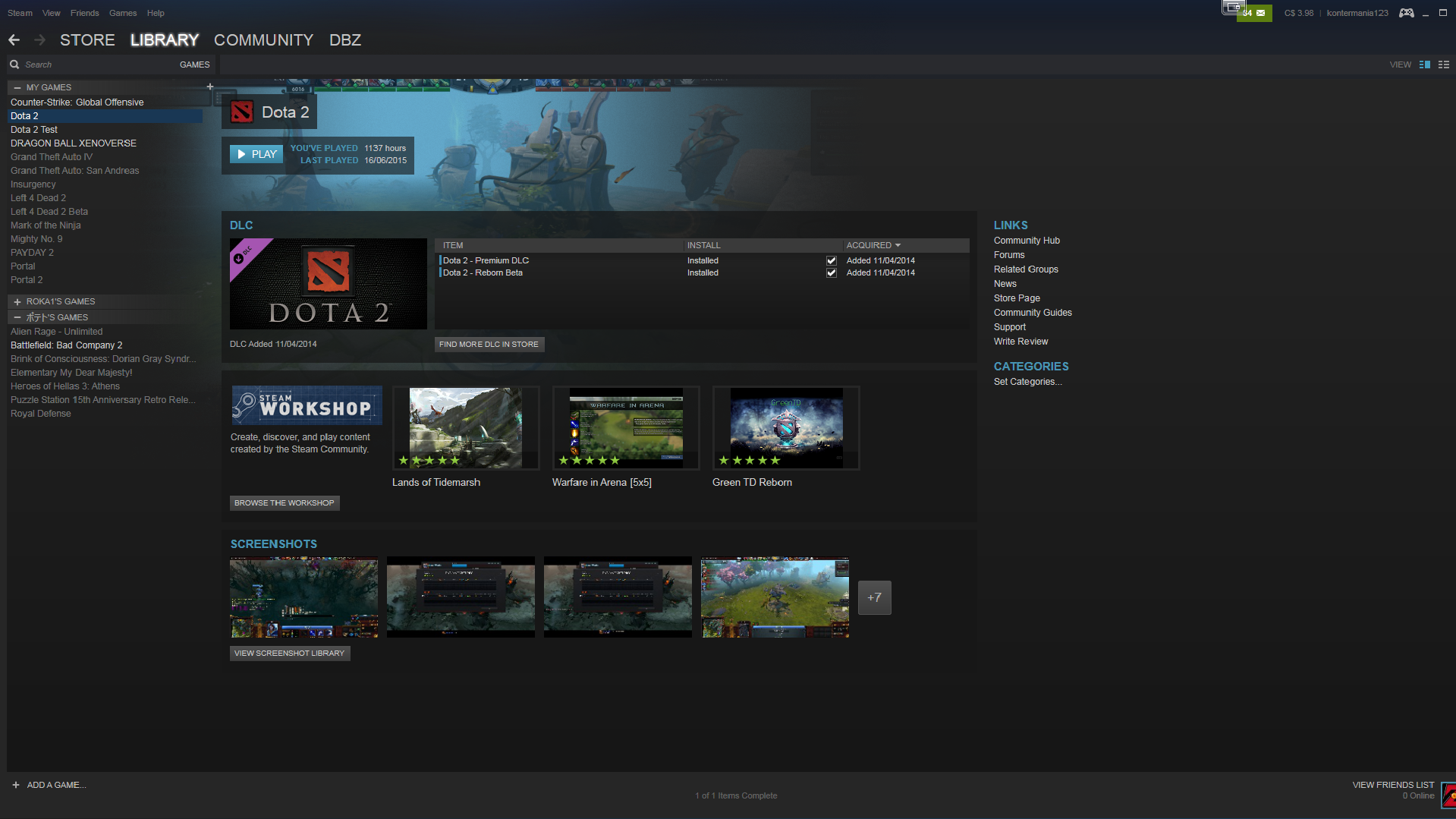
Task: Open the News link
Action: coord(1005,284)
